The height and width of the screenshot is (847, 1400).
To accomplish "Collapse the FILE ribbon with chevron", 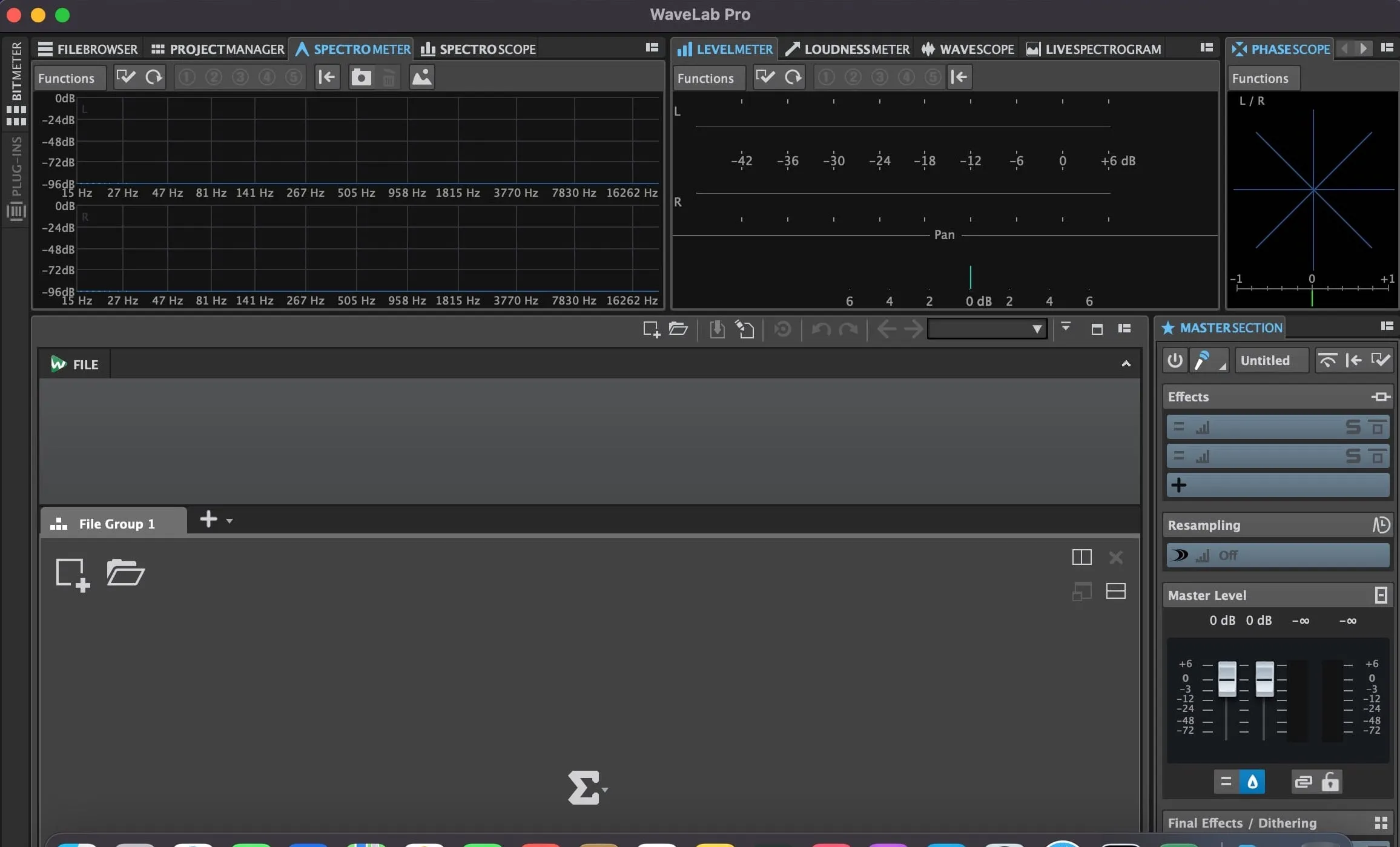I will click(1126, 364).
